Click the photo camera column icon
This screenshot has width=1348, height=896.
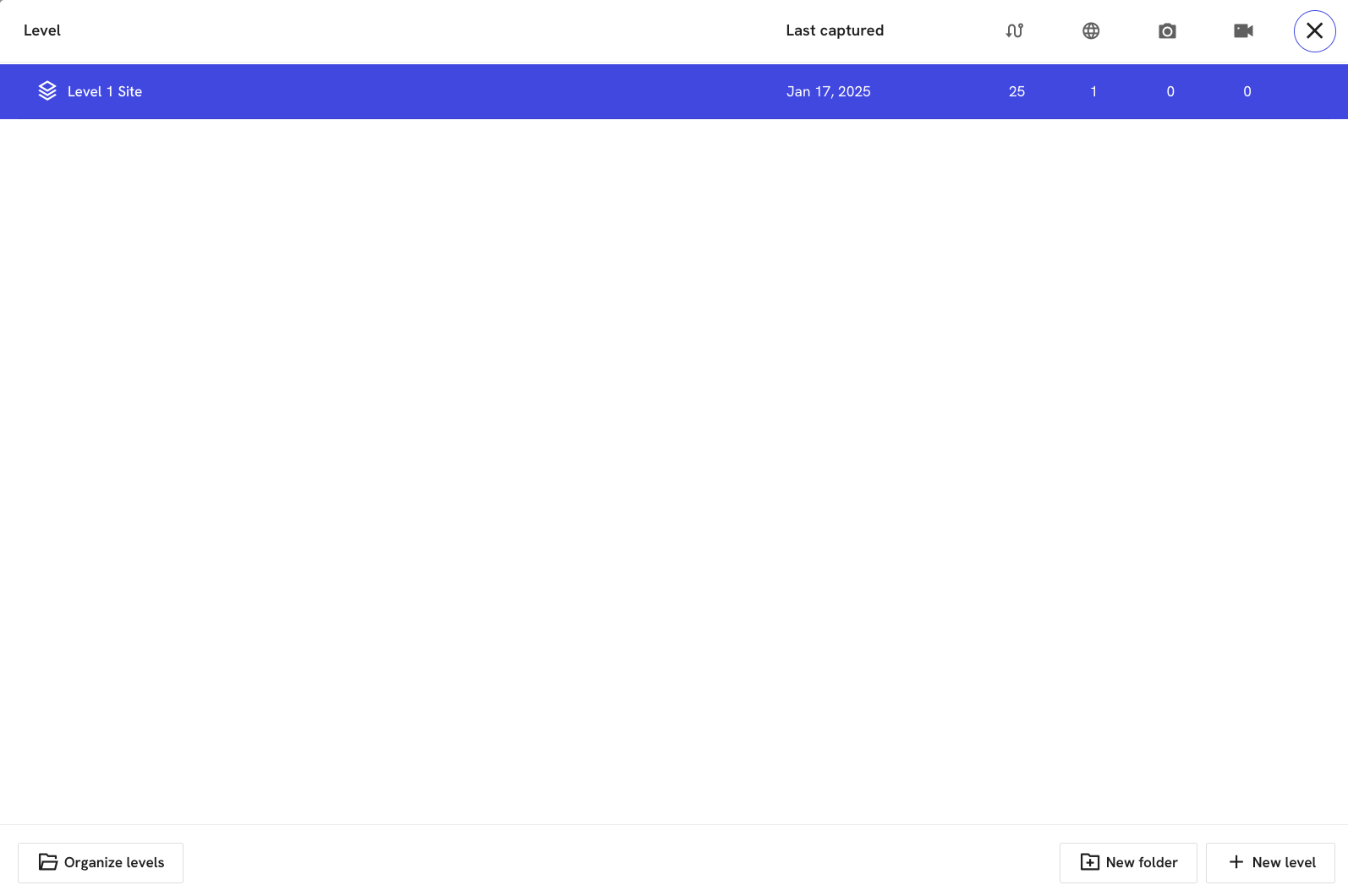[1167, 30]
